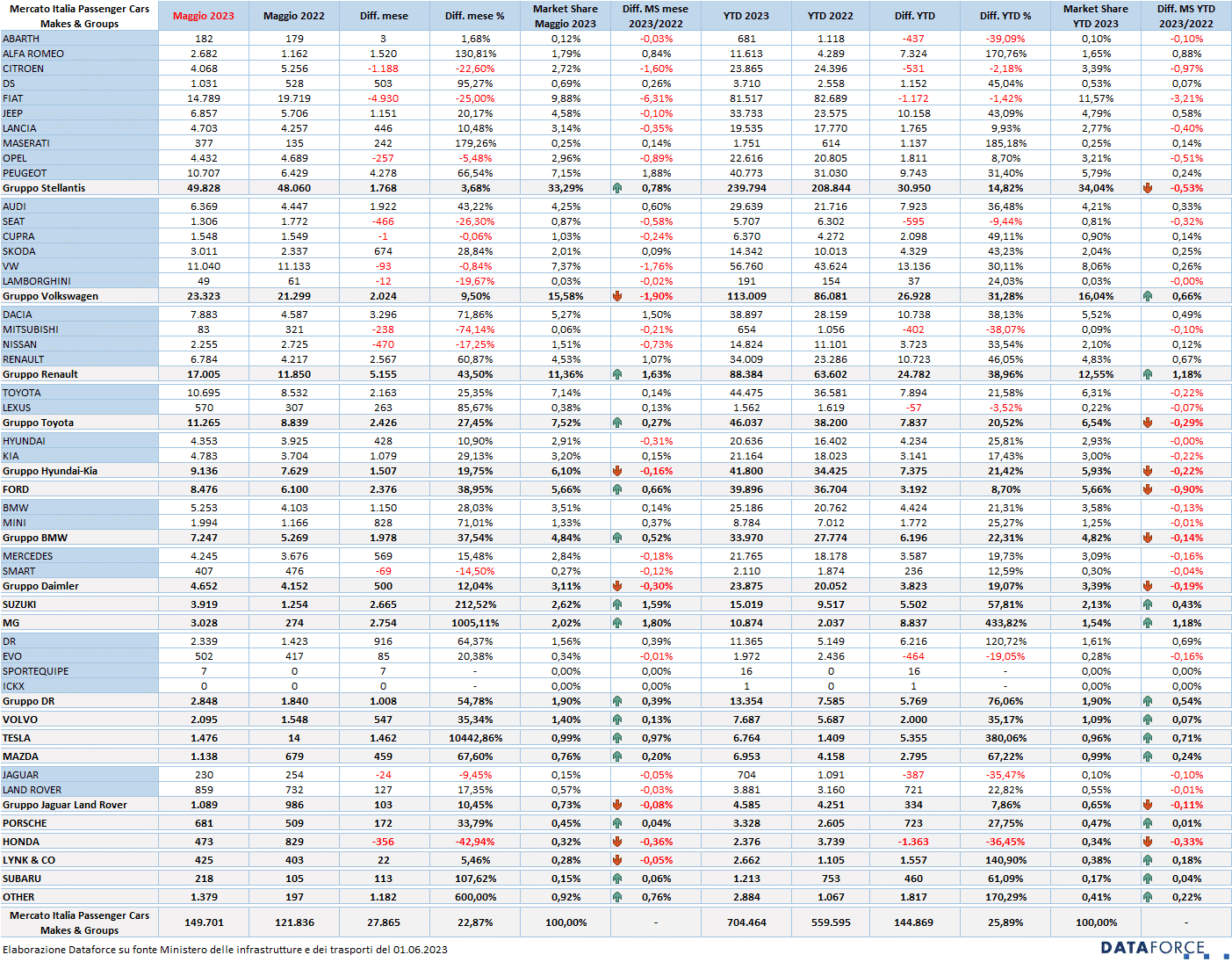Click red down arrow beside LYNK & CO -0,05%
Viewport: 1232px width, 962px height.
(617, 860)
